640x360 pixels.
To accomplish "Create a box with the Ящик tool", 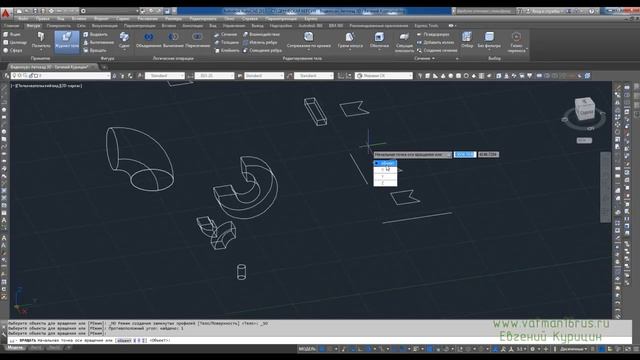I will [12, 35].
